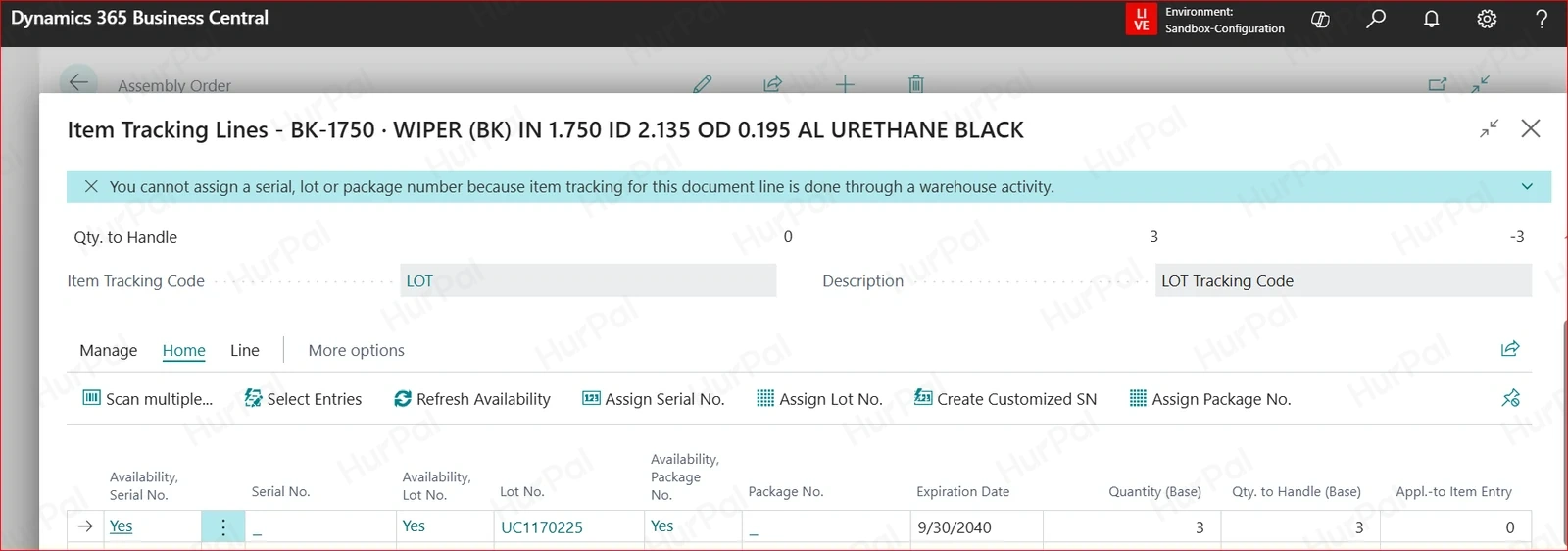Expand the notification bar chevron
Image resolution: width=1568 pixels, height=551 pixels.
pyautogui.click(x=1527, y=186)
